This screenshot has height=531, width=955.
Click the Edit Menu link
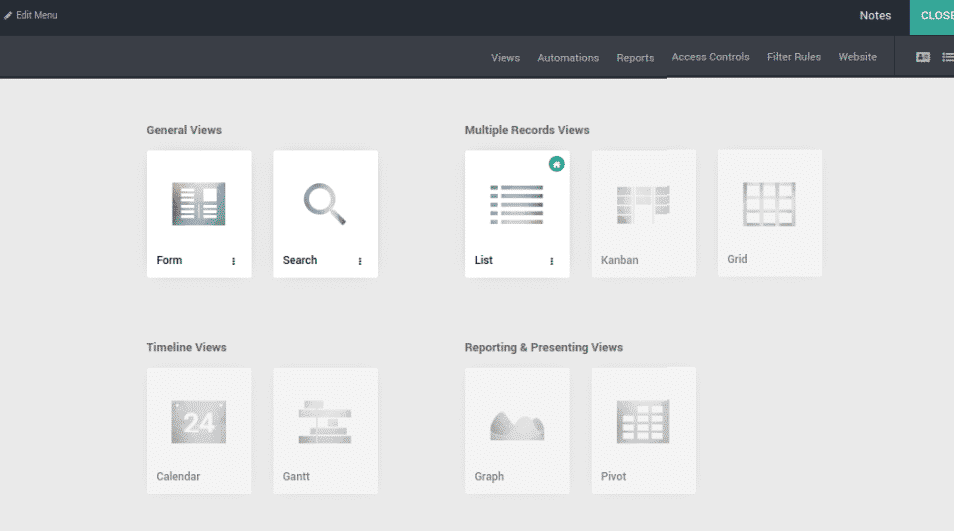point(31,16)
